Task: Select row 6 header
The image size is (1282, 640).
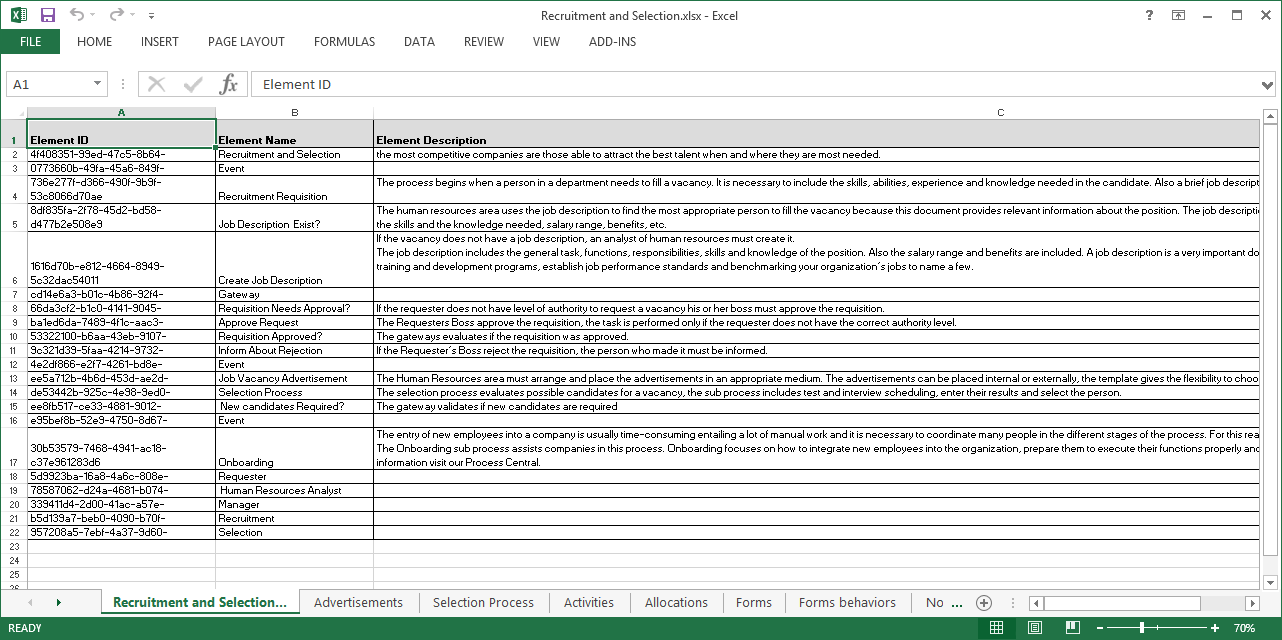Action: pos(13,260)
